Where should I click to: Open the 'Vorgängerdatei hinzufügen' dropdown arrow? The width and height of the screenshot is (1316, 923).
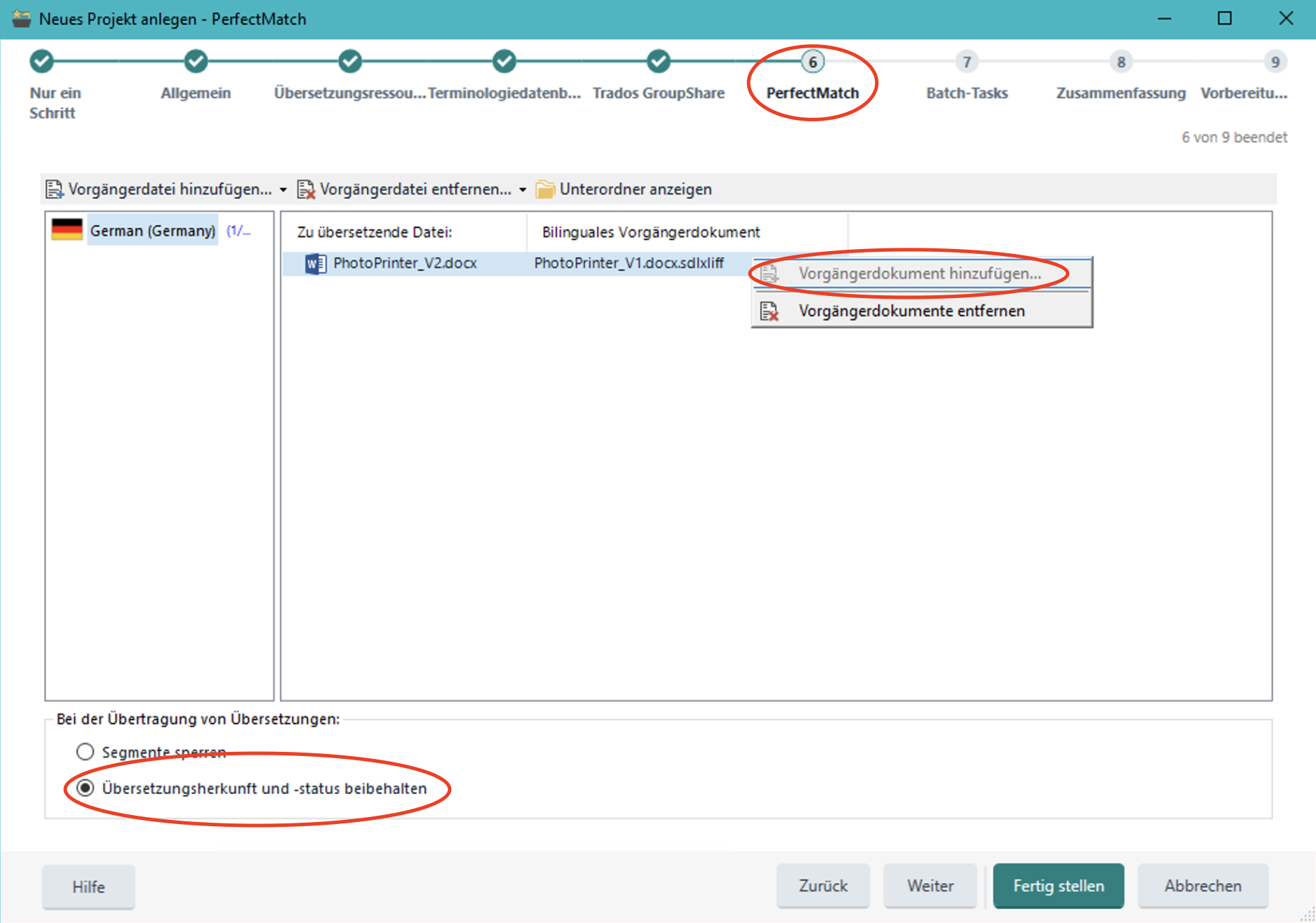(283, 190)
